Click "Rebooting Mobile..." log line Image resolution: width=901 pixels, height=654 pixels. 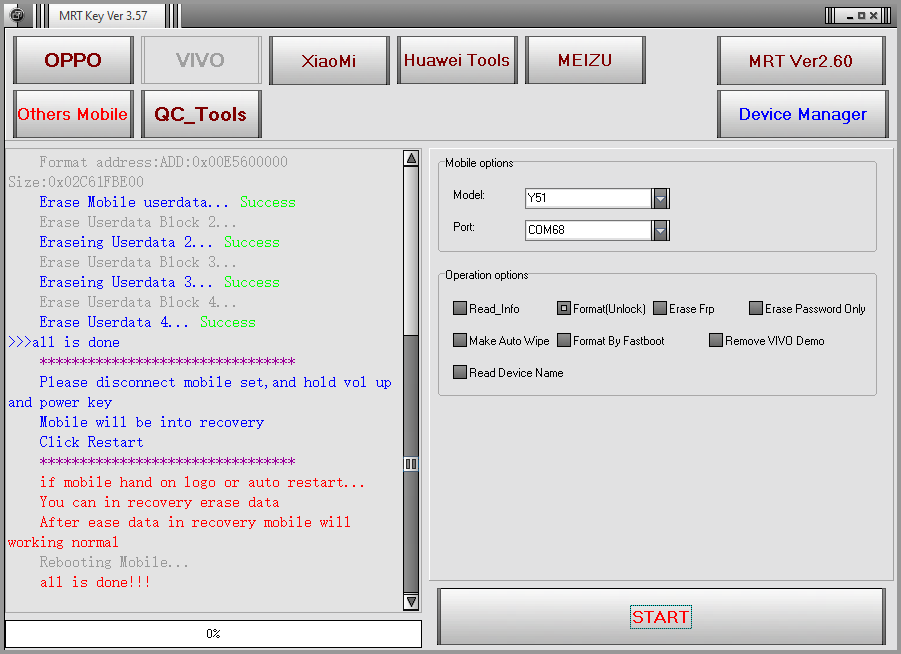pyautogui.click(x=114, y=562)
